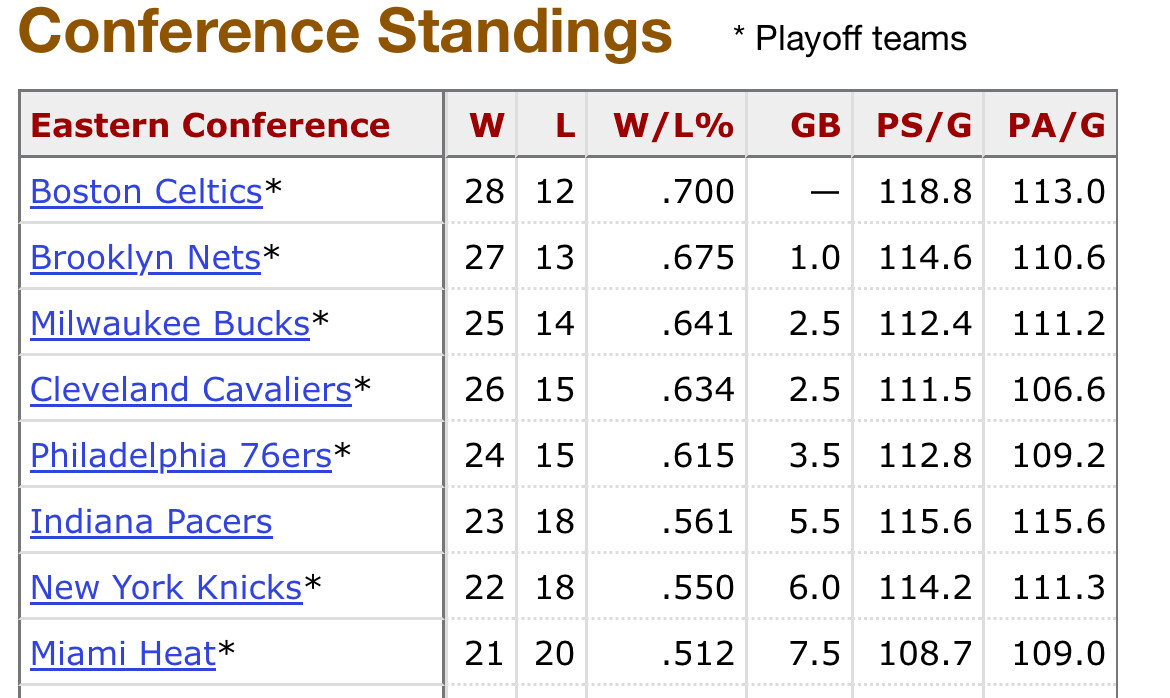Go to the Cleveland Cavaliers page
The image size is (1170, 698).
click(191, 390)
